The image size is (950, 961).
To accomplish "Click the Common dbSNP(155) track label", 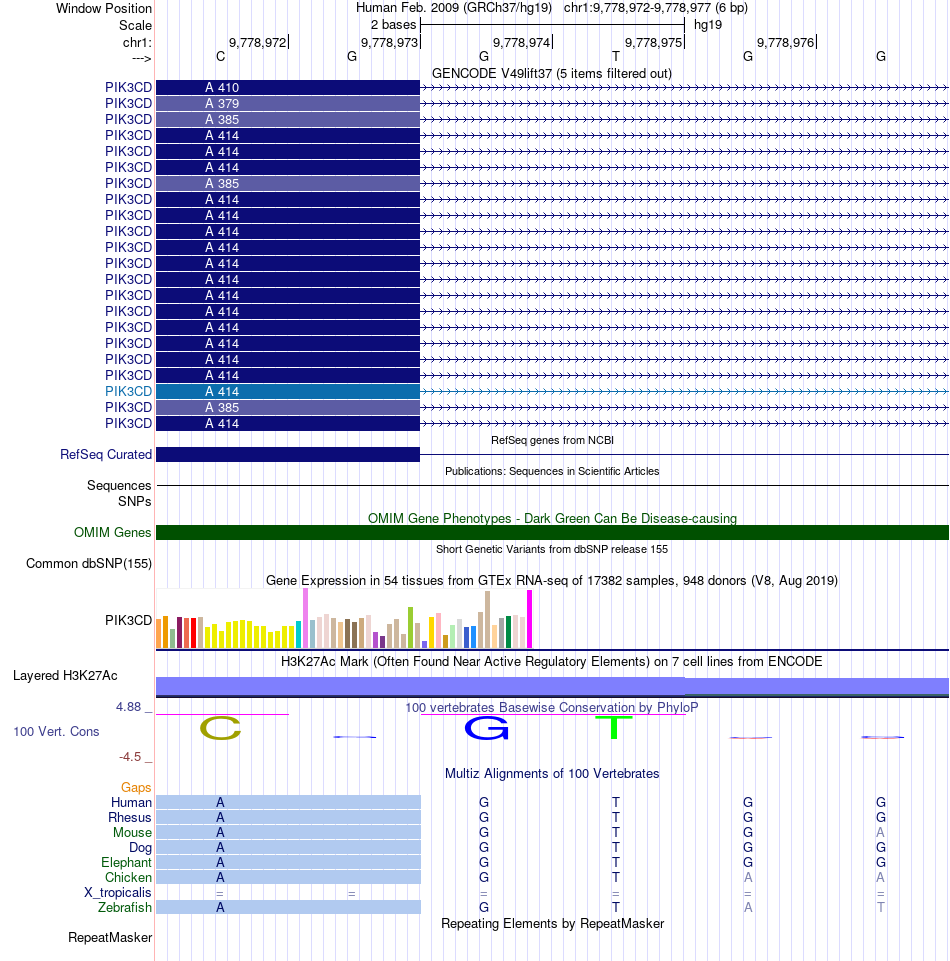I will coord(89,563).
